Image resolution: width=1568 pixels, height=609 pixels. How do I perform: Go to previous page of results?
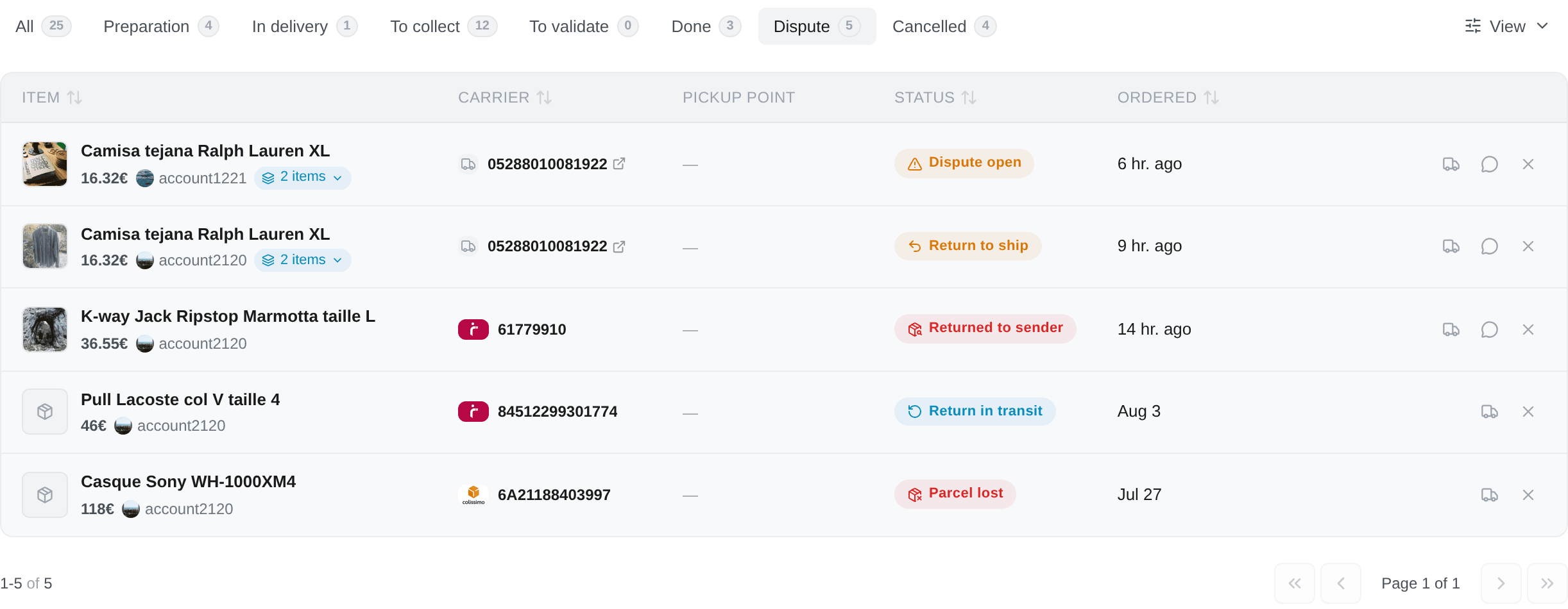tap(1341, 583)
